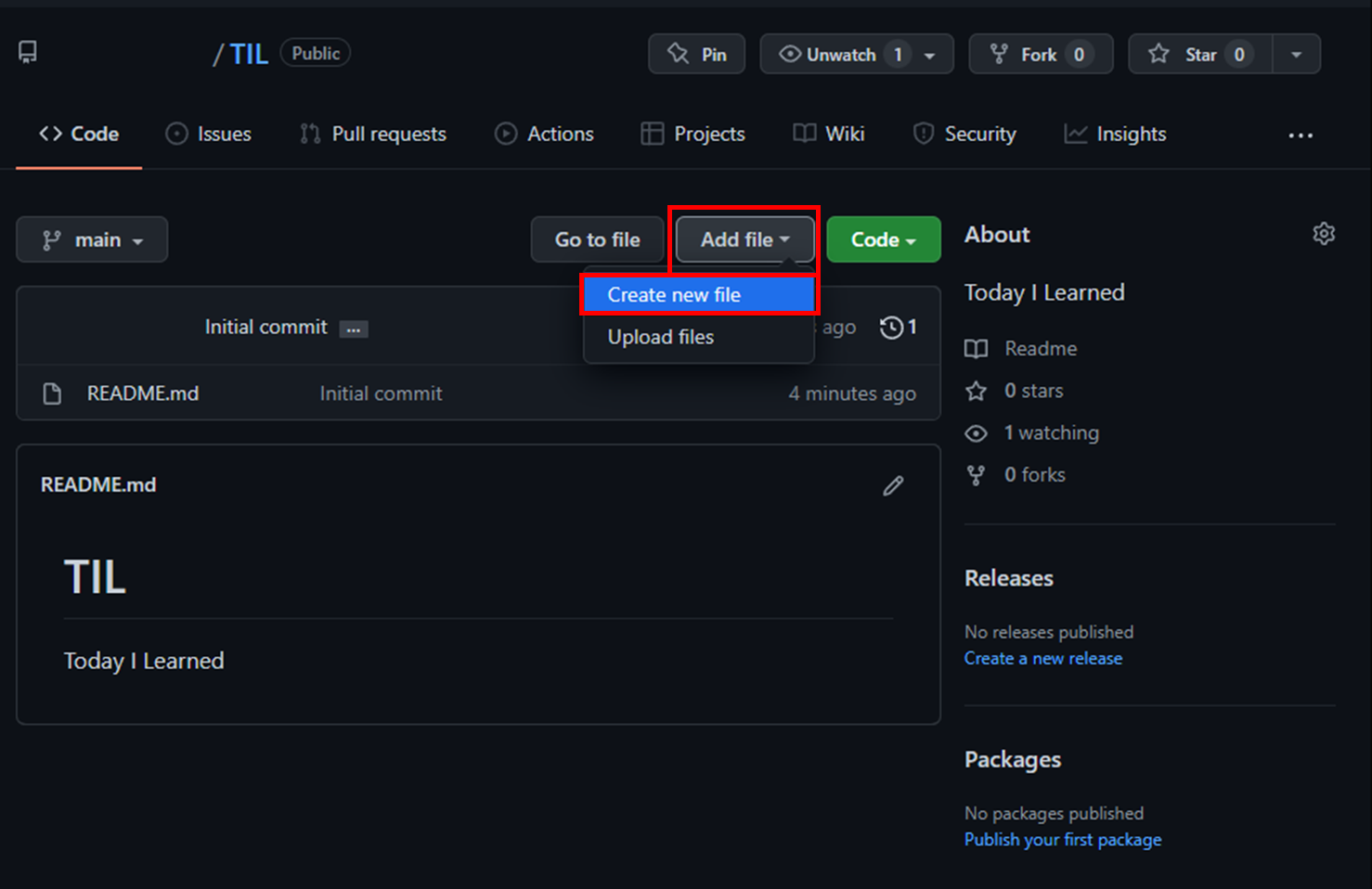Open the TIL repository link
1372x889 pixels.
[x=249, y=54]
